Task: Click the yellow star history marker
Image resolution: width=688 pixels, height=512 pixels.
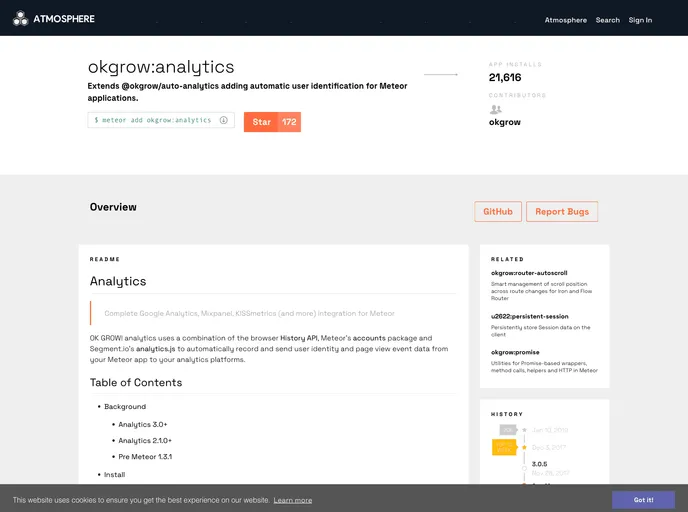Action: 524,448
